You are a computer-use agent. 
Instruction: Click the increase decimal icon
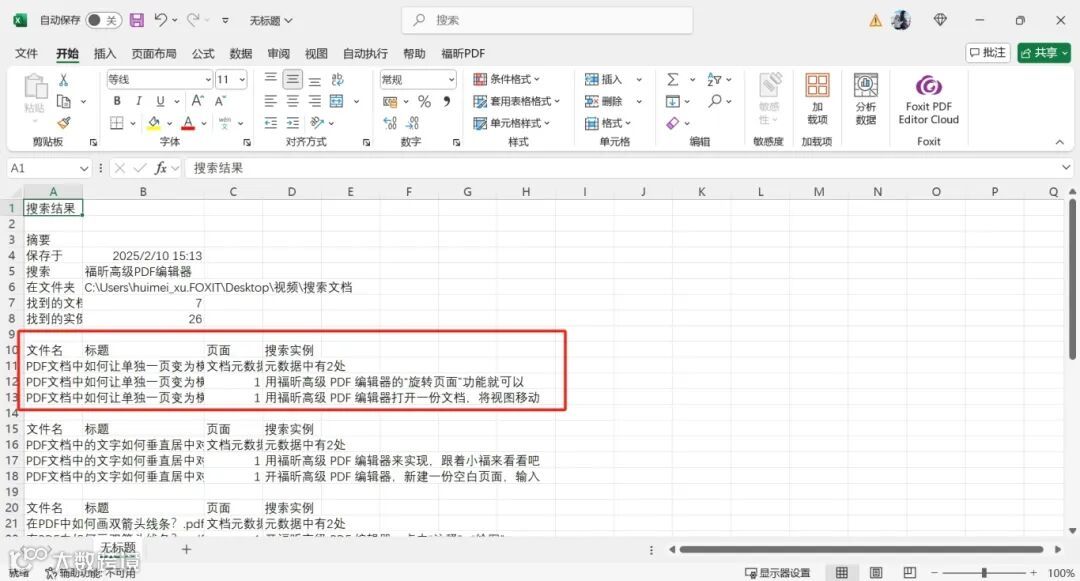(390, 123)
